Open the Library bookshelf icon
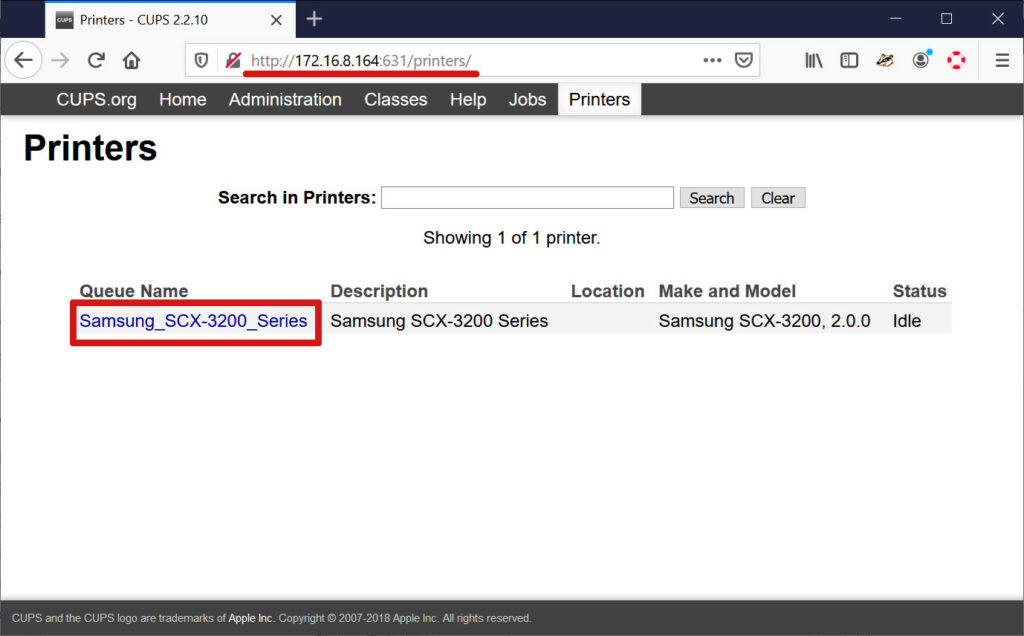This screenshot has width=1024, height=636. 813,61
